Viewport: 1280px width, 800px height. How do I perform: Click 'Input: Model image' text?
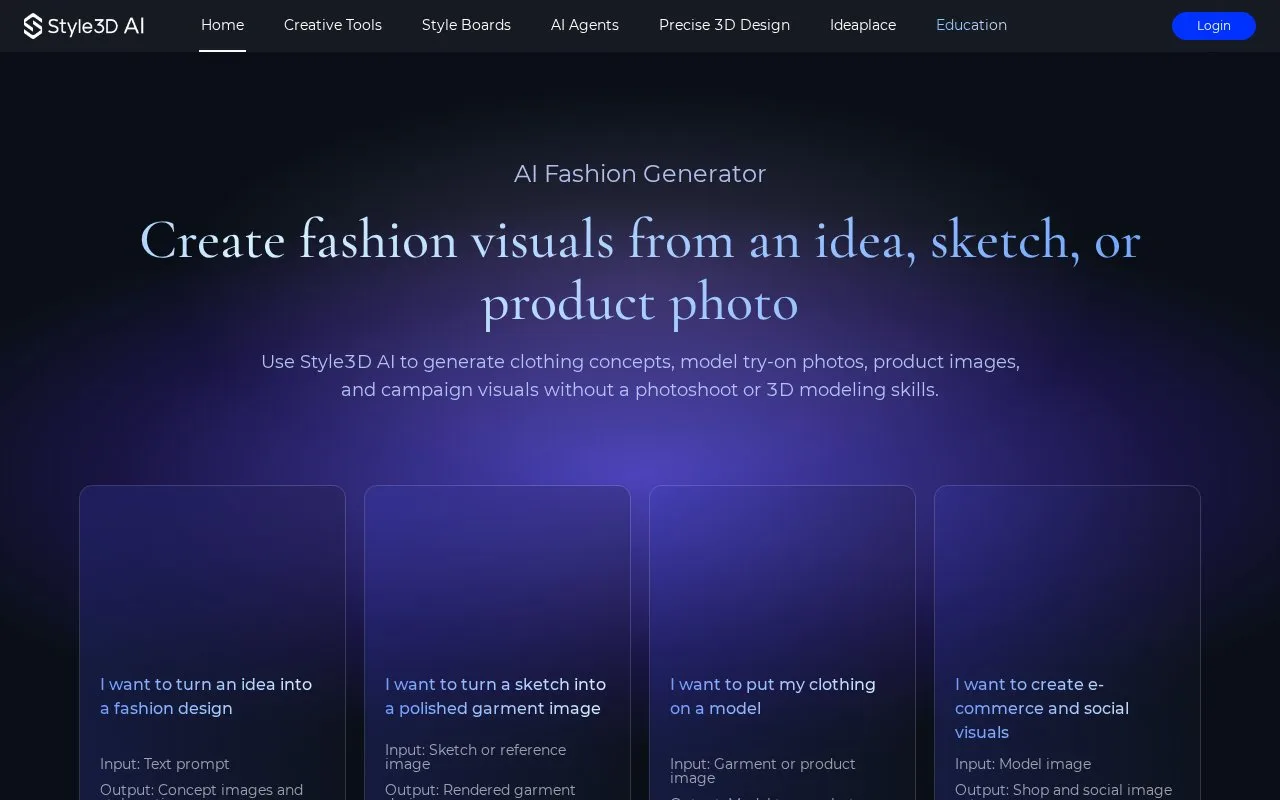pyautogui.click(x=1023, y=764)
